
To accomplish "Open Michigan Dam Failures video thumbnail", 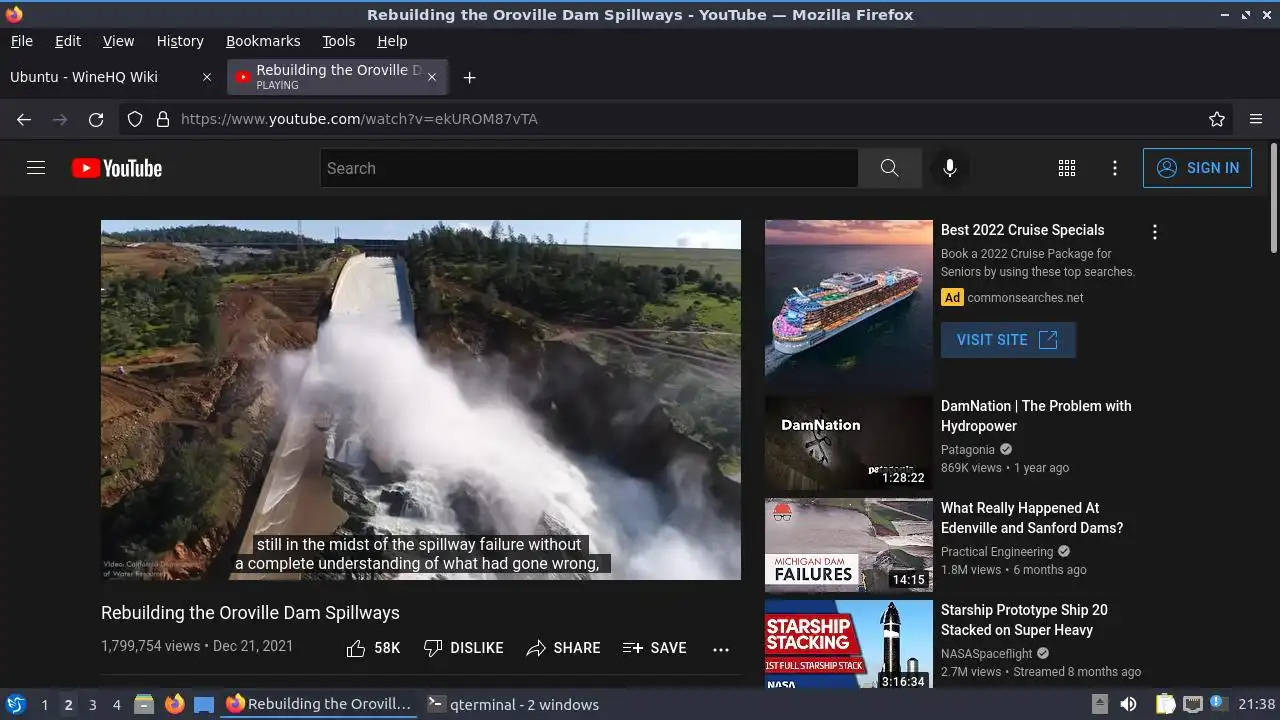I will click(849, 545).
